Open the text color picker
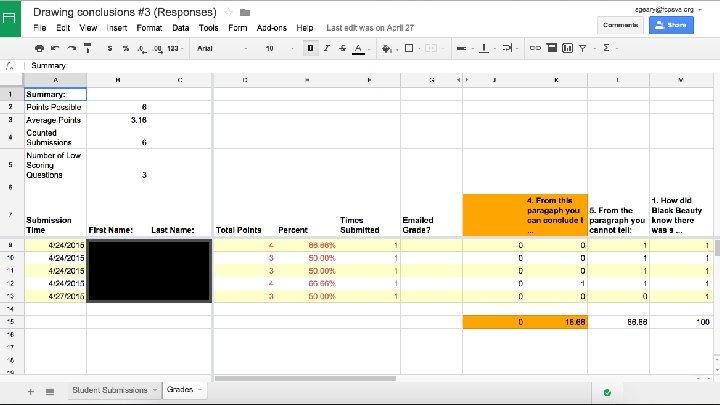The height and width of the screenshot is (405, 720). [359, 49]
